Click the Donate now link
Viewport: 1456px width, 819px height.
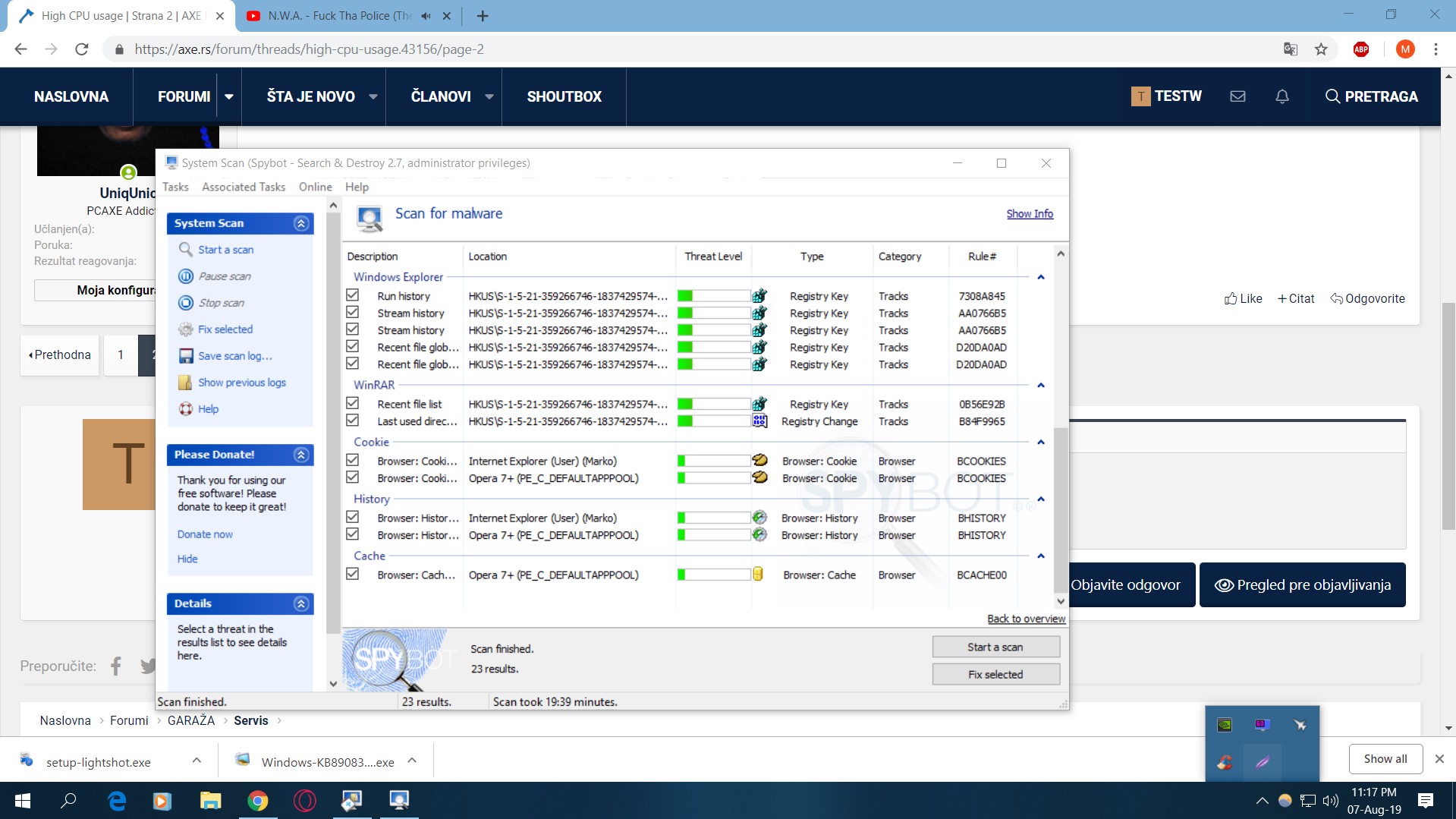[205, 534]
